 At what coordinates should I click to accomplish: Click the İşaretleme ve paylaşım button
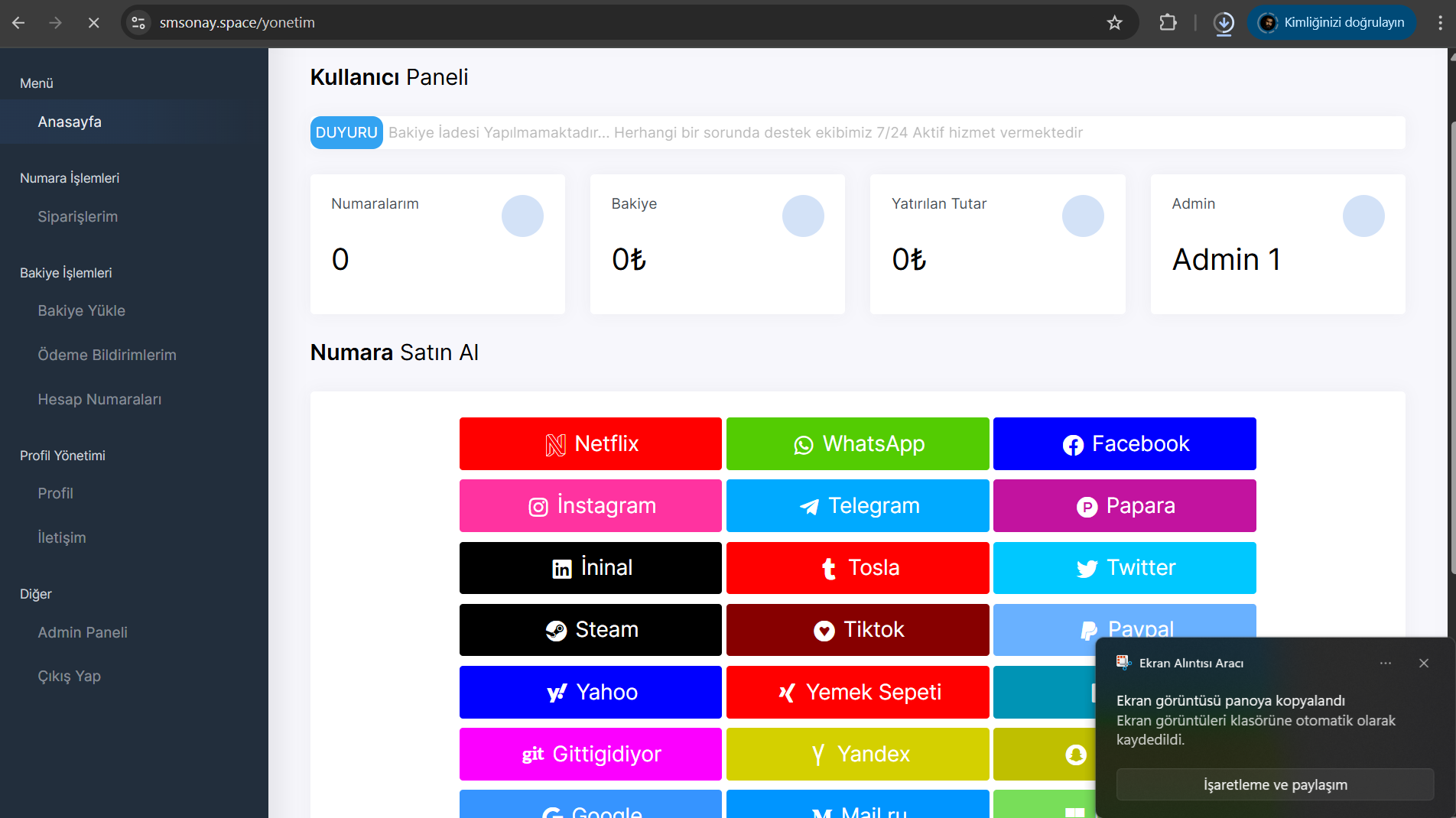point(1275,785)
